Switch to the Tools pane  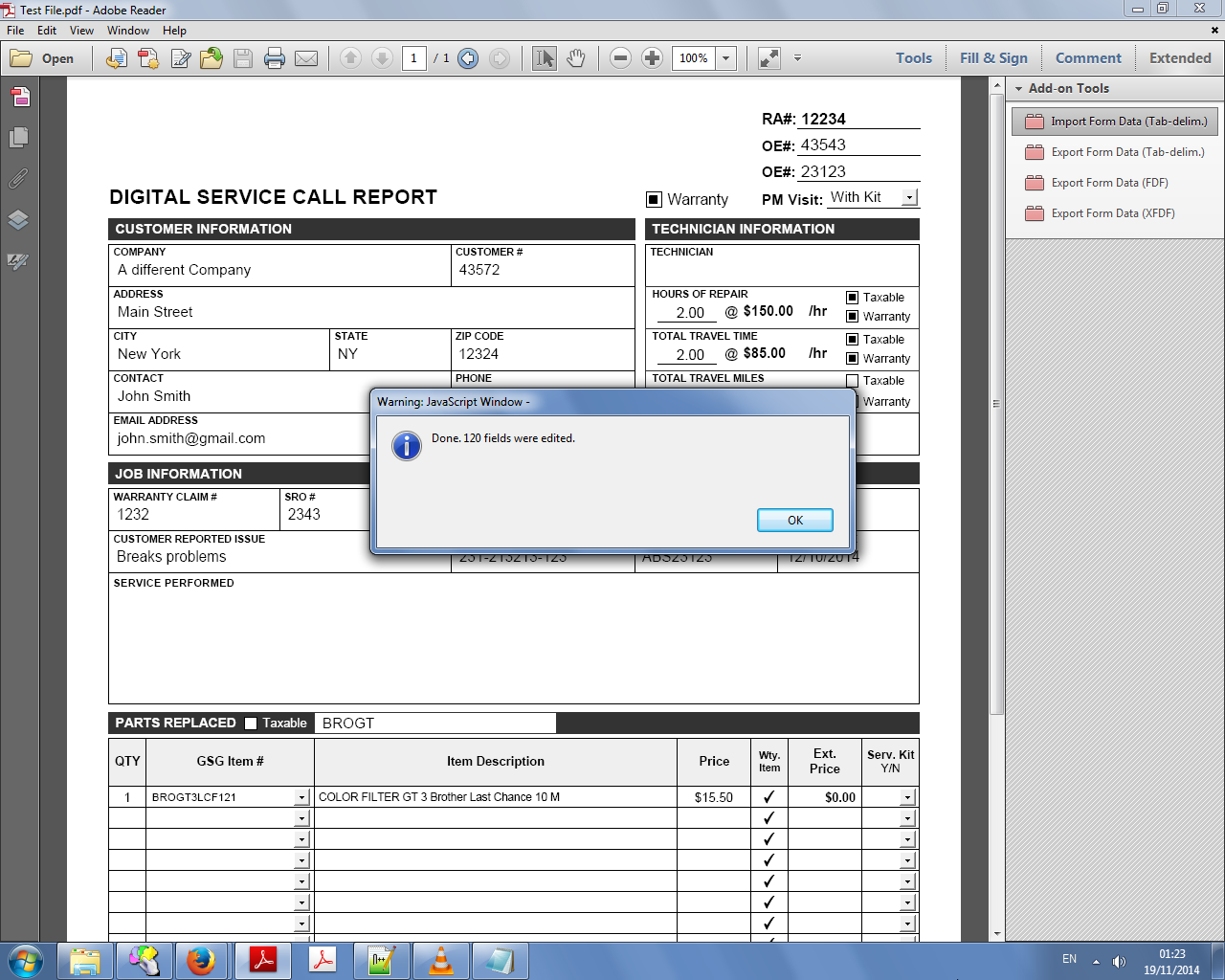914,58
